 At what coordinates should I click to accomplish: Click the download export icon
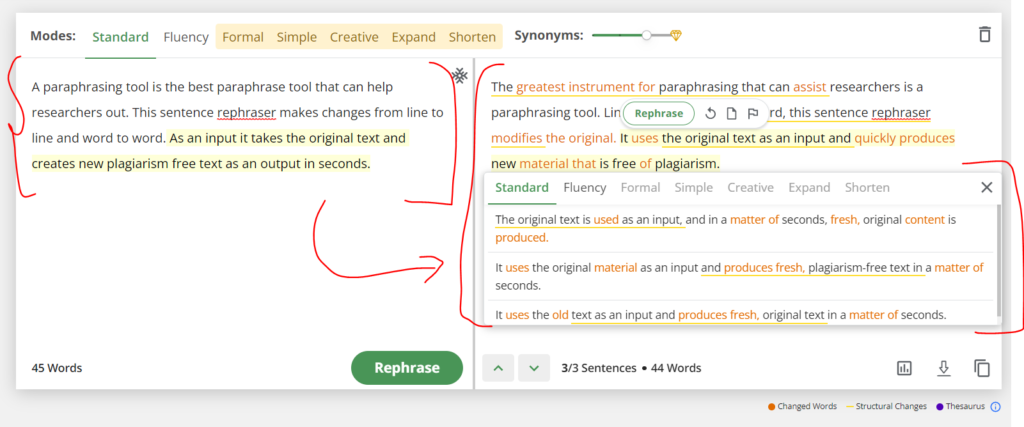(943, 368)
